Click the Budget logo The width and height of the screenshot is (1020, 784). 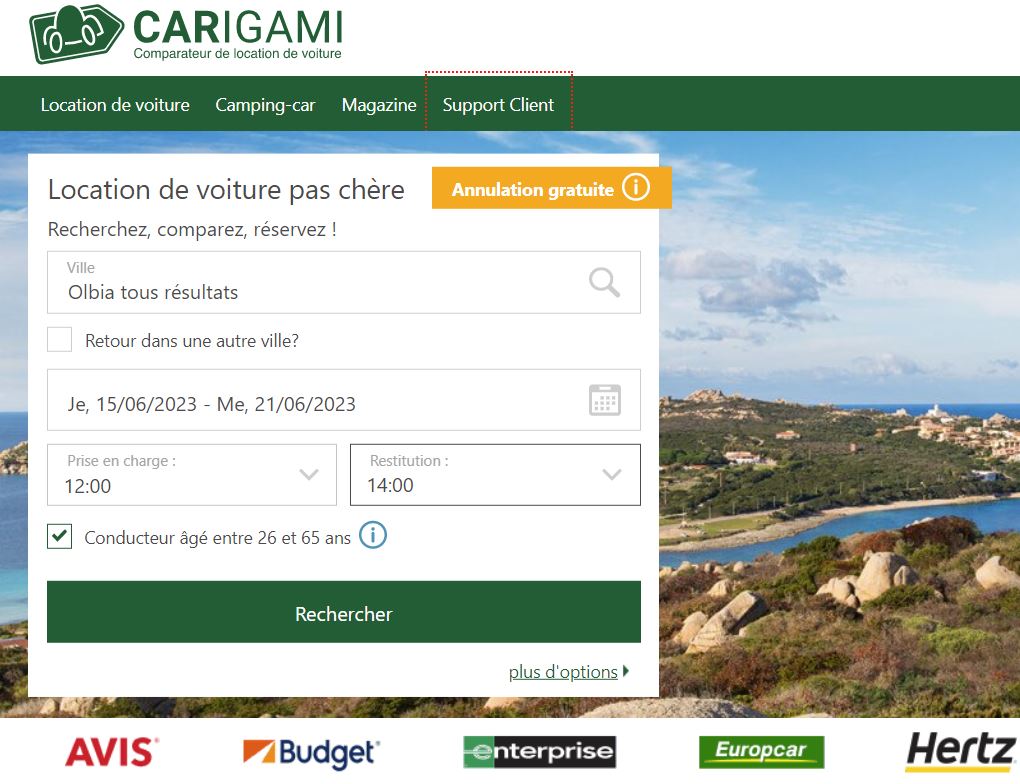click(x=312, y=753)
